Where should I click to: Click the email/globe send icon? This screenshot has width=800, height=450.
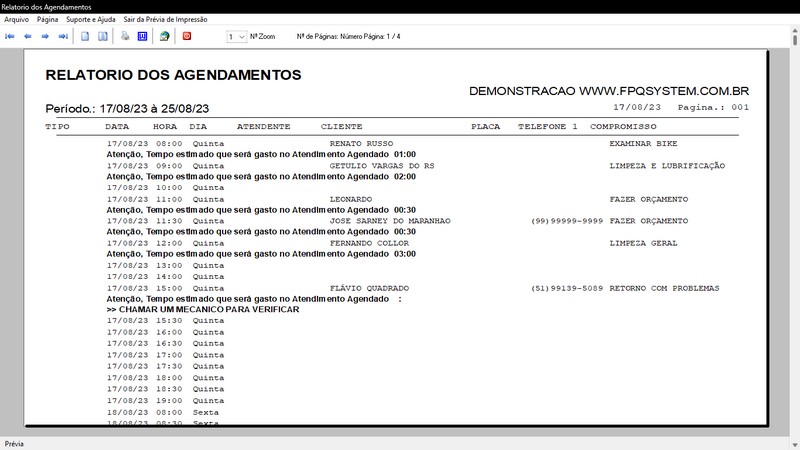[x=164, y=36]
